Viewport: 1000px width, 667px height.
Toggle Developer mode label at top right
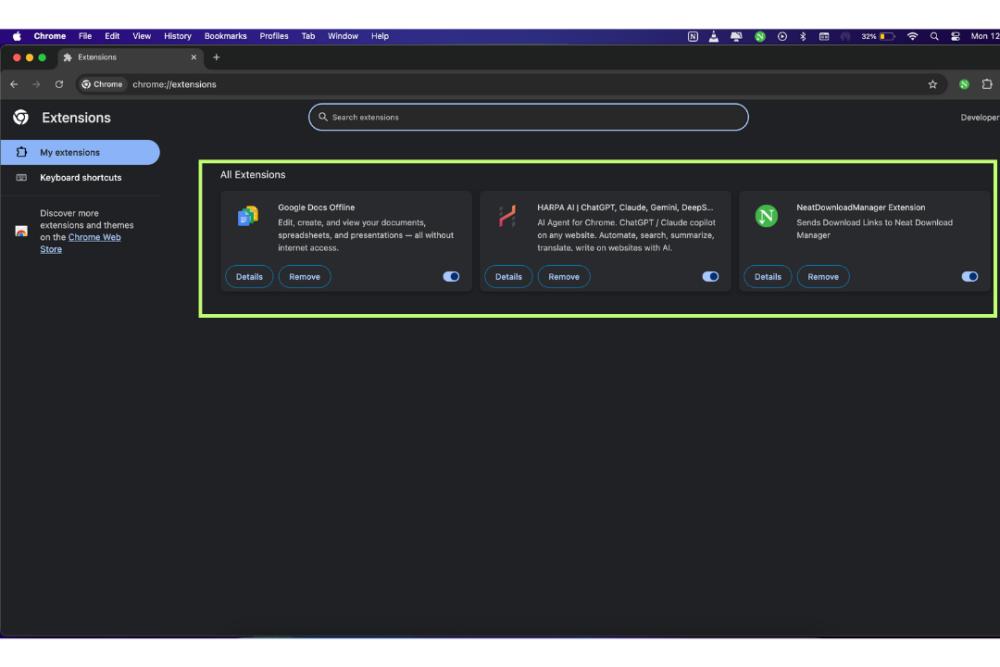pos(980,117)
